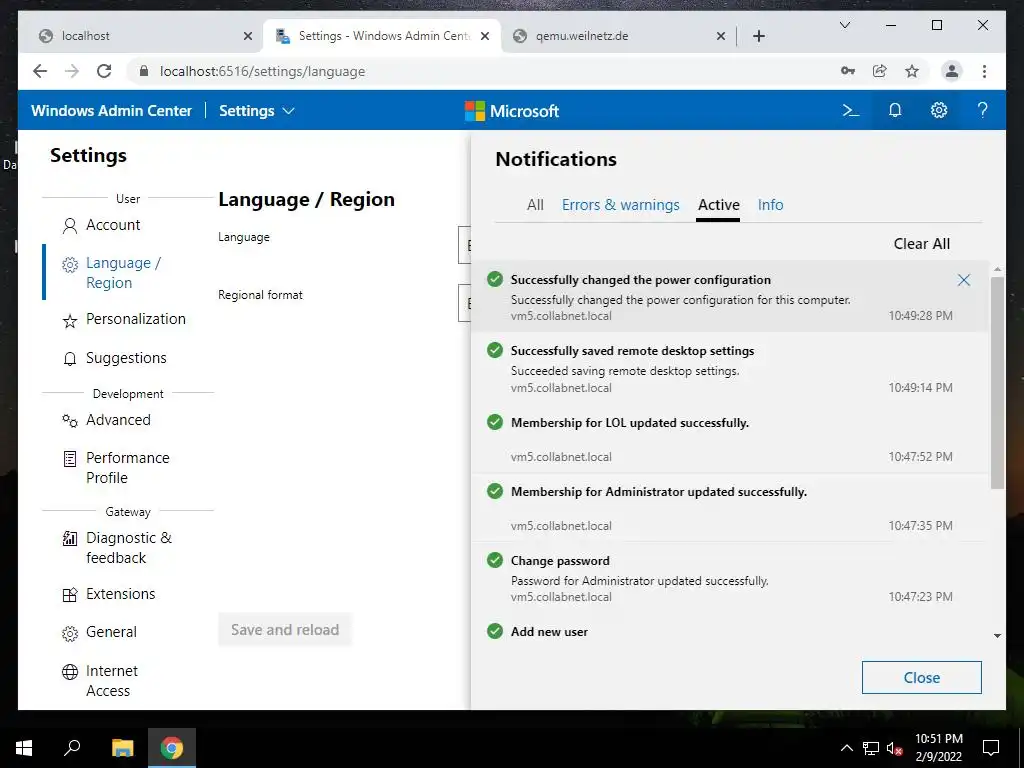The height and width of the screenshot is (768, 1024).
Task: Switch to Errors & warnings tab
Action: coord(620,205)
